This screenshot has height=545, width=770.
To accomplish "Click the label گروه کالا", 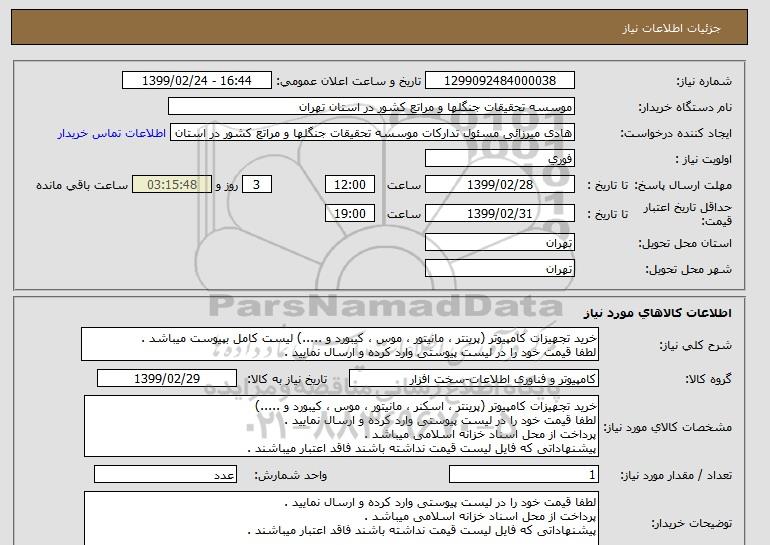I will pos(708,379).
